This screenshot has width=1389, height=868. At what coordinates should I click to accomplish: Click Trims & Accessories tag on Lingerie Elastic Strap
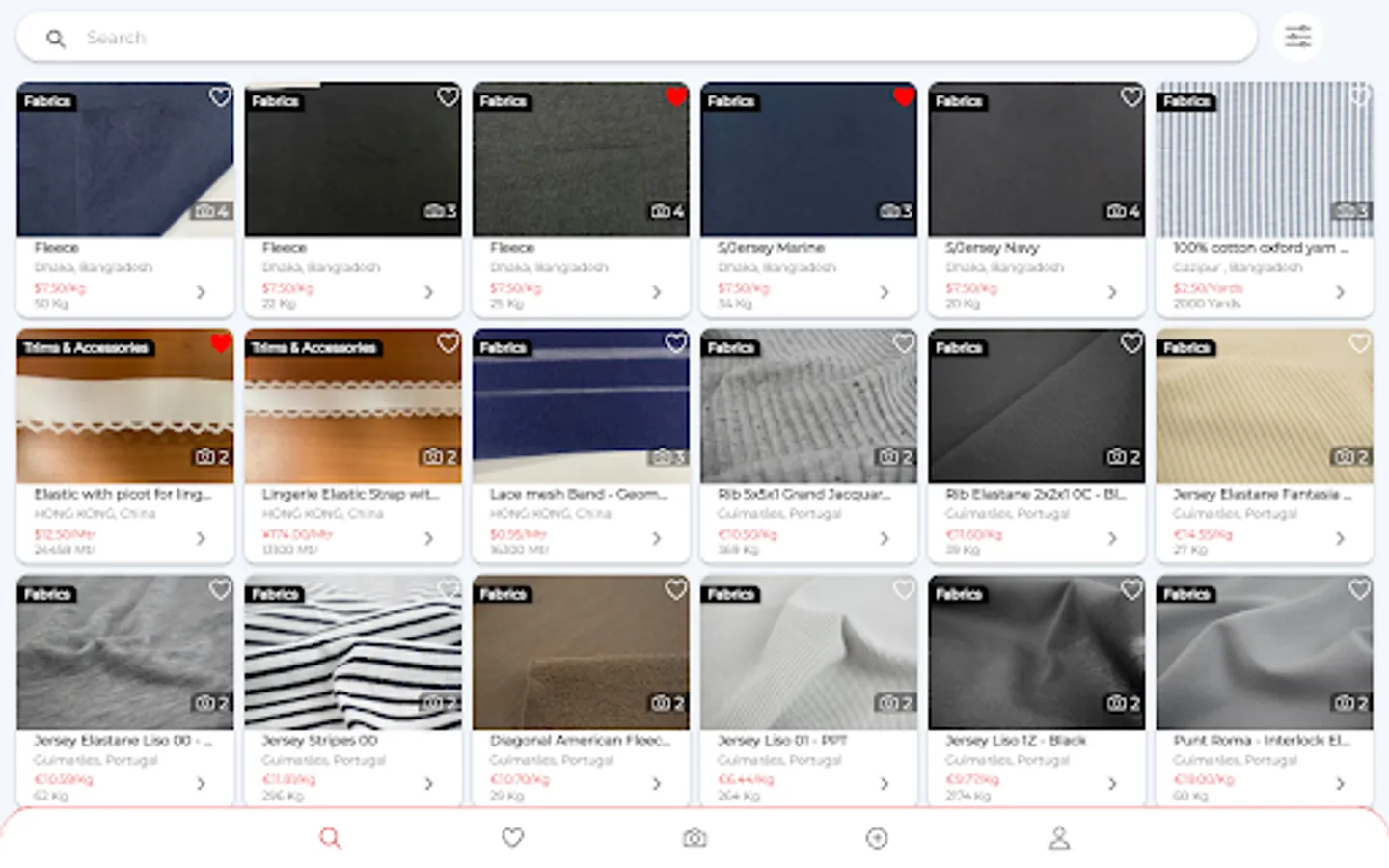313,347
